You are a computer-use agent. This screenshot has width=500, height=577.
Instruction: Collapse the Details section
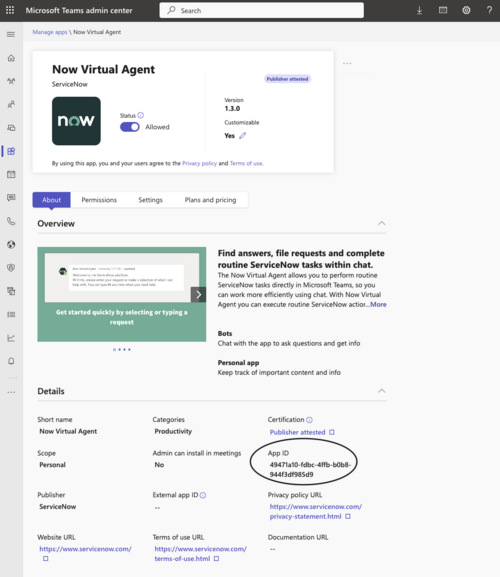point(382,391)
